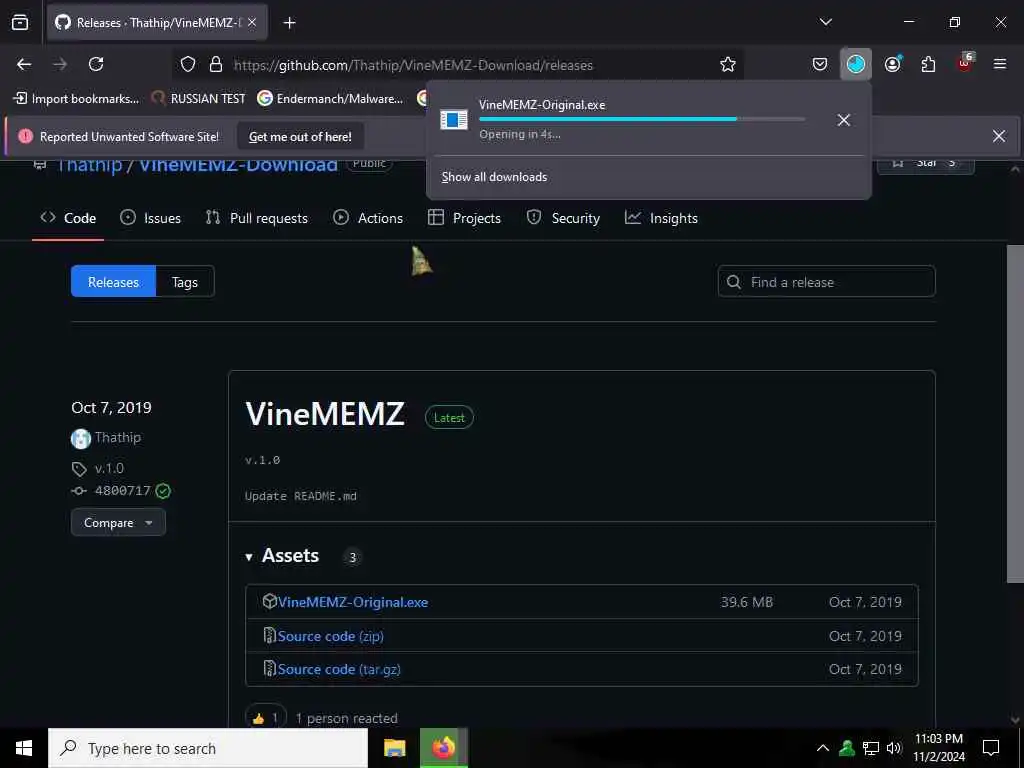Reload the current page
Viewport: 1024px width, 768px height.
tap(96, 64)
